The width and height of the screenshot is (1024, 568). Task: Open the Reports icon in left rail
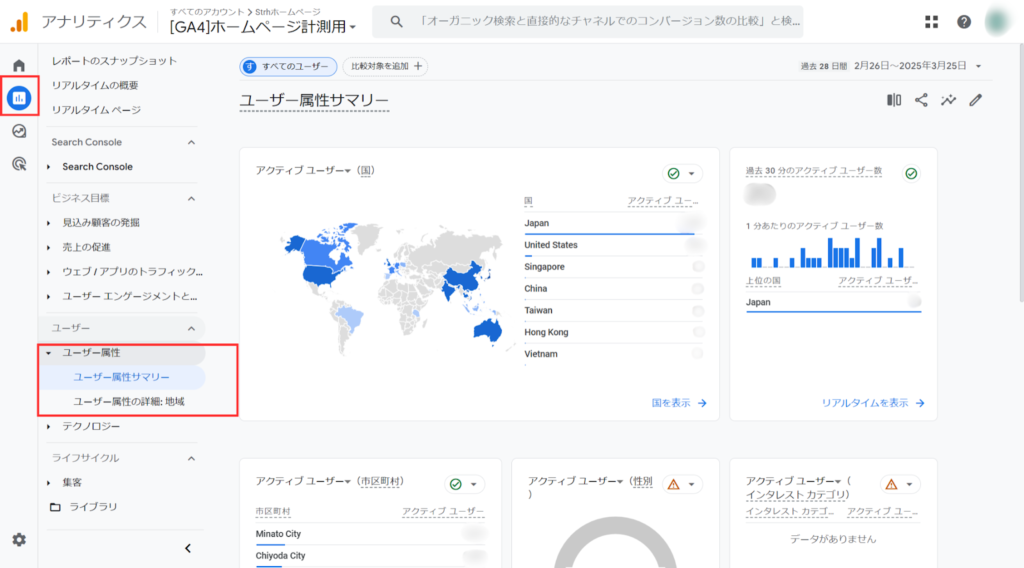click(19, 98)
